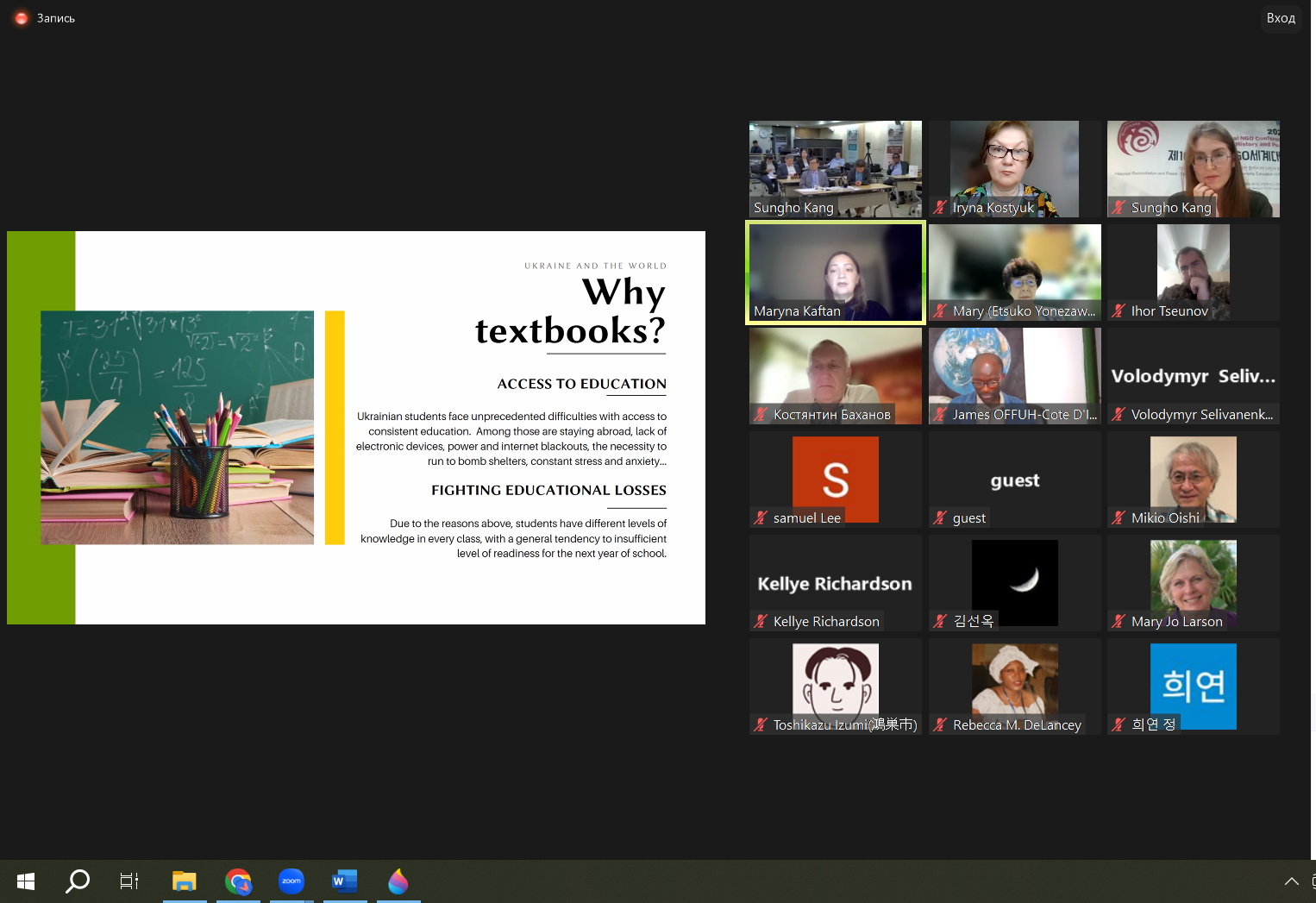1316x903 pixels.
Task: Open File Explorer from the taskbar
Action: [x=185, y=881]
